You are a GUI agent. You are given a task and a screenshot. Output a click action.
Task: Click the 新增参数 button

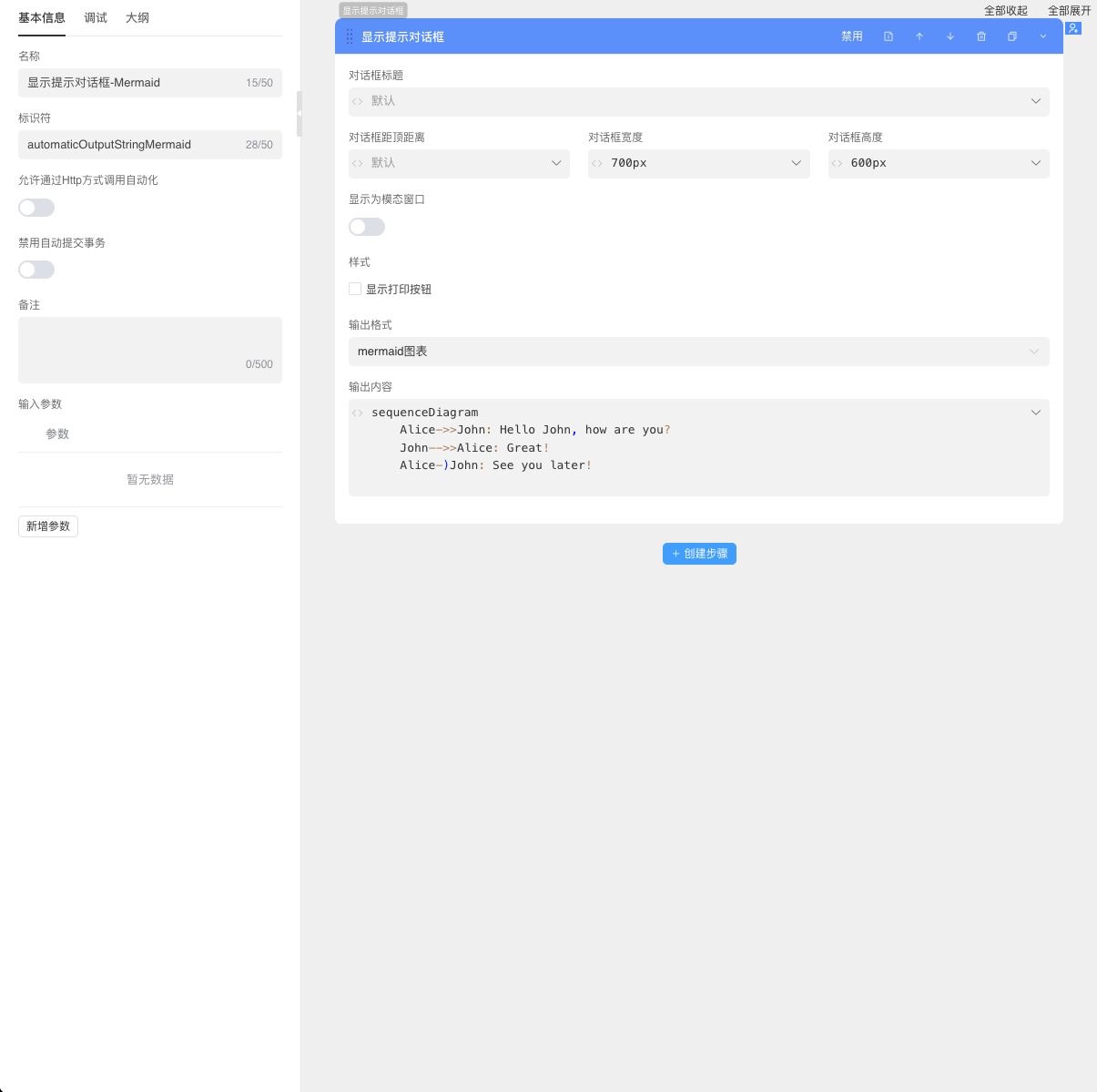point(48,526)
